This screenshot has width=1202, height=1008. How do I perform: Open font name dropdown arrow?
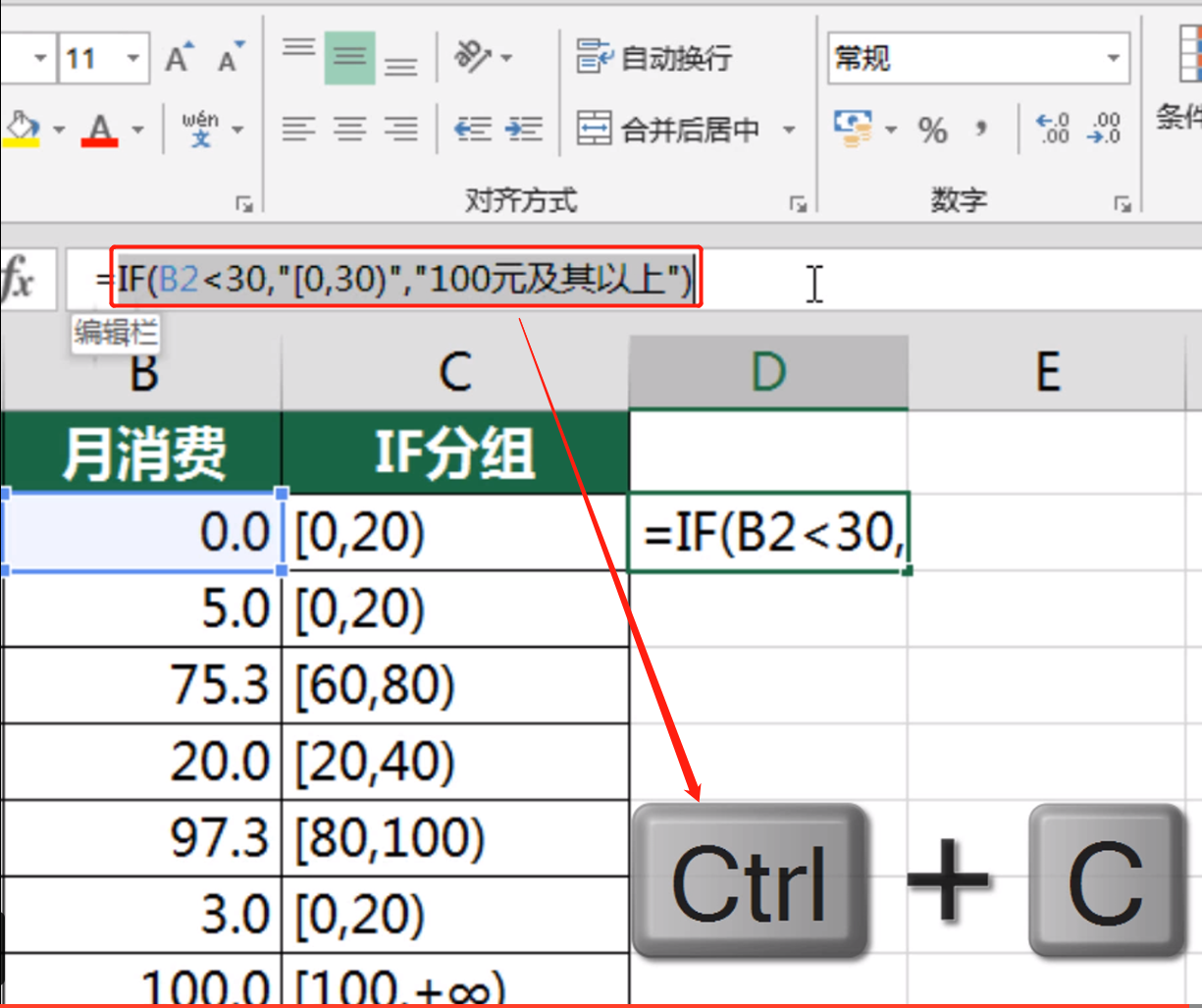[39, 59]
